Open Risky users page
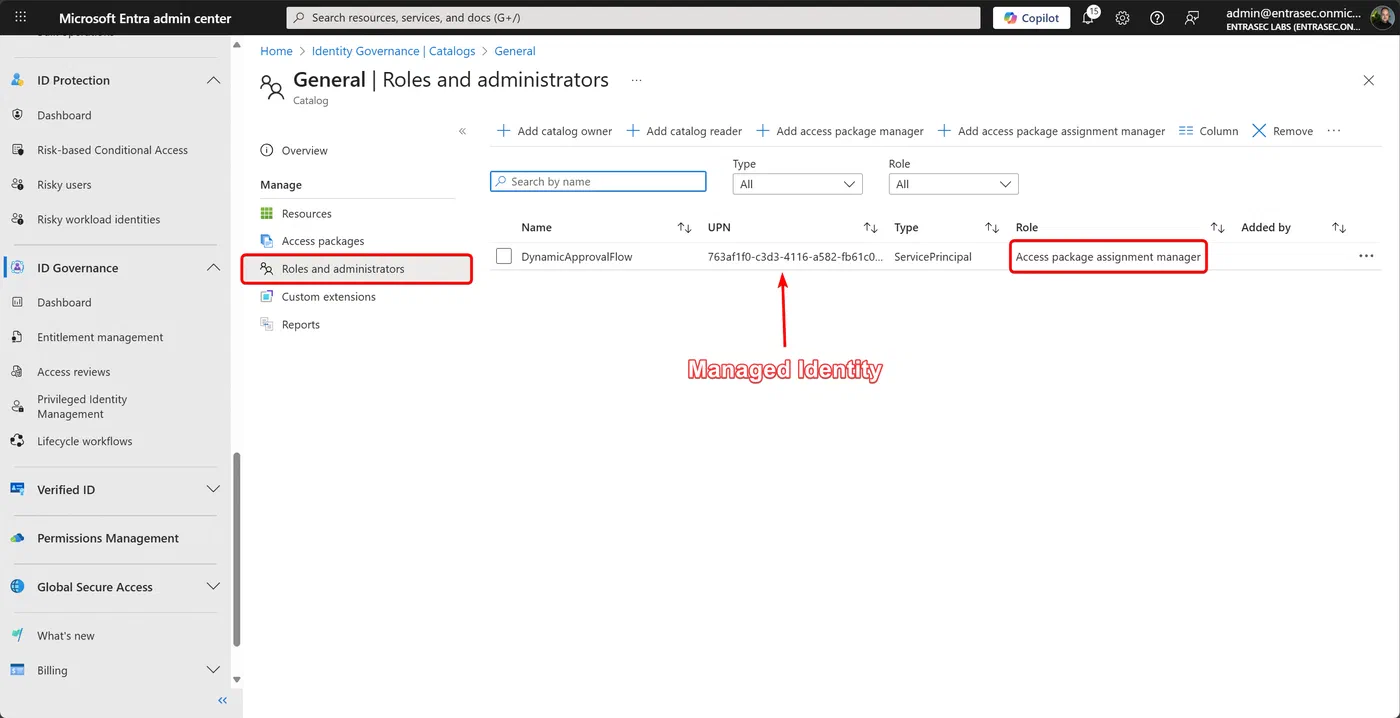 pyautogui.click(x=64, y=185)
